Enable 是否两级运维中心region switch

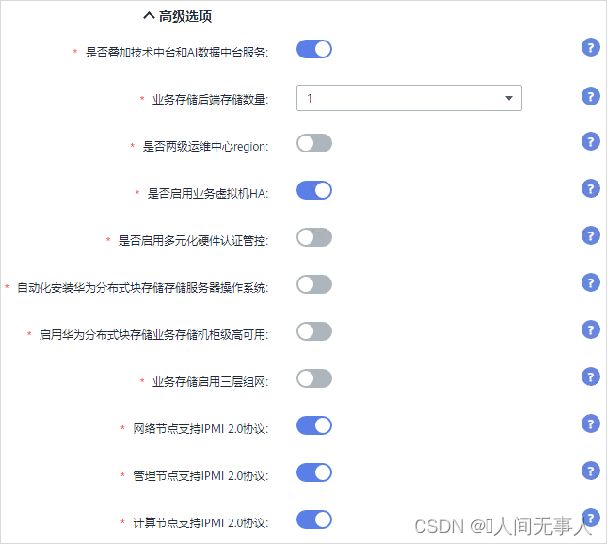(314, 143)
